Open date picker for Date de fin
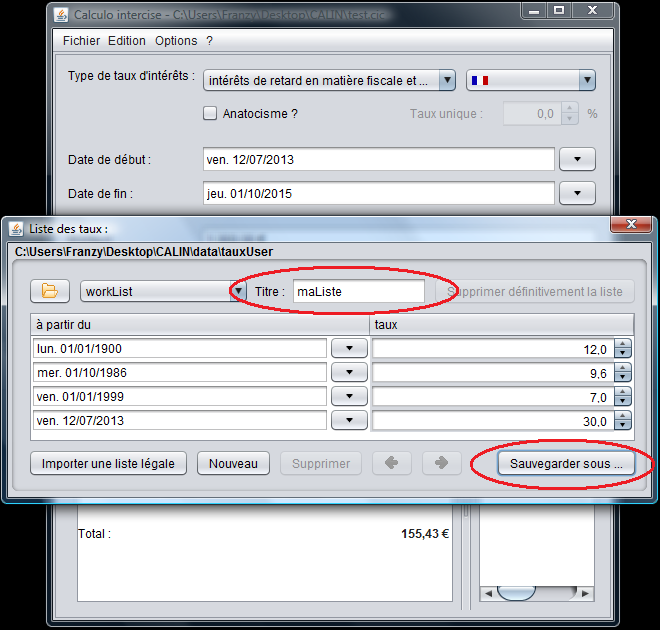 pos(577,193)
